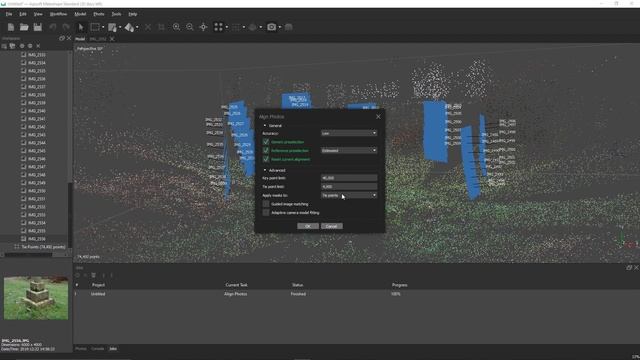The image size is (640, 360).
Task: Click Cancel in Align Photos dialog
Action: 331,226
